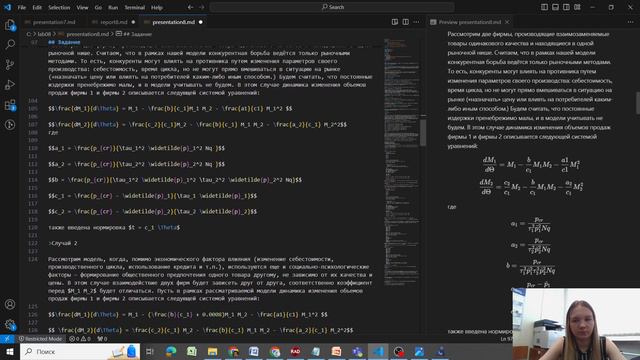Screen dimensions: 640x360
Task: Split the editor right
Action: pyautogui.click(x=405, y=22)
